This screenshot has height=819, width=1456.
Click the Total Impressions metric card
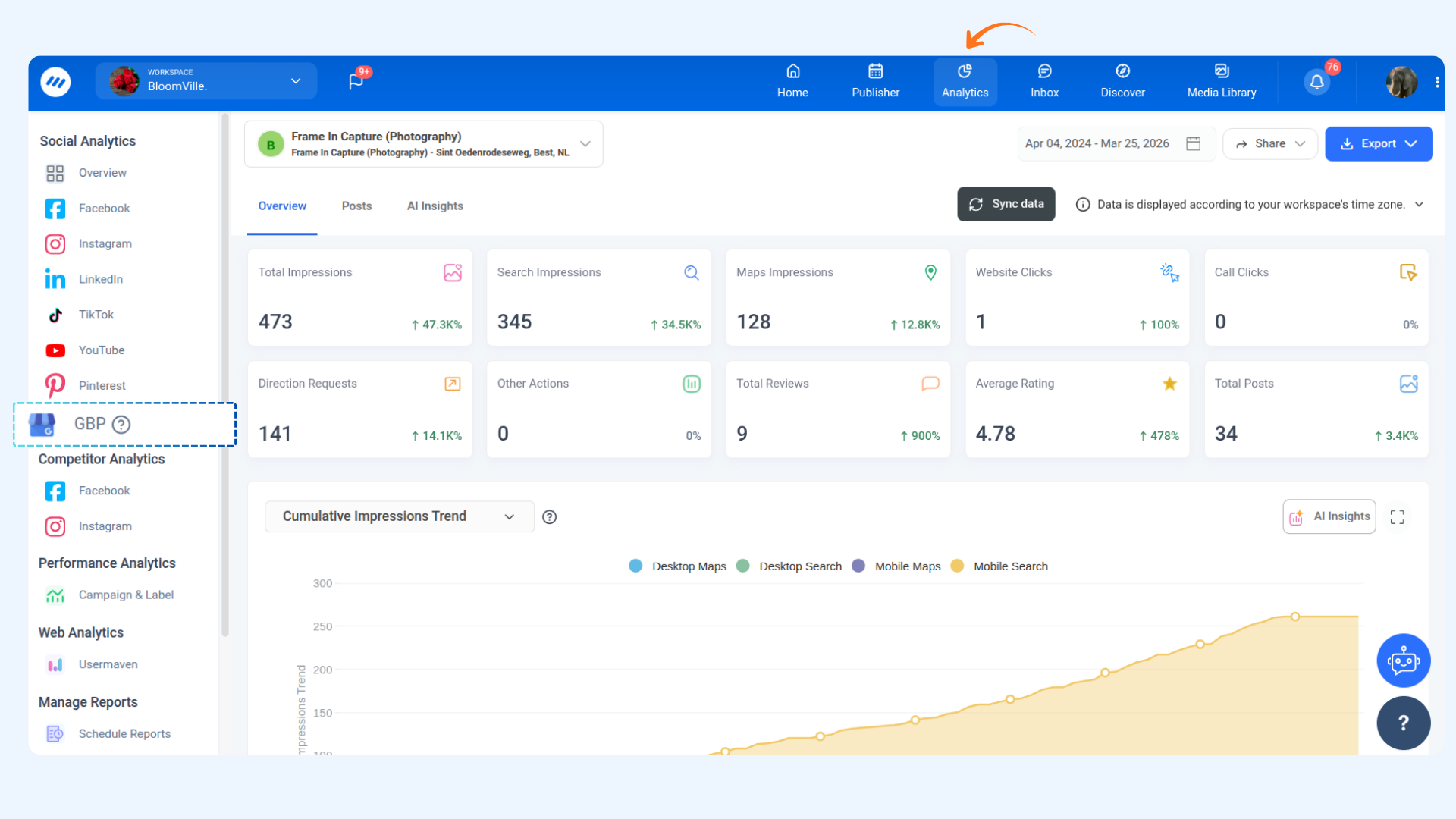point(359,297)
